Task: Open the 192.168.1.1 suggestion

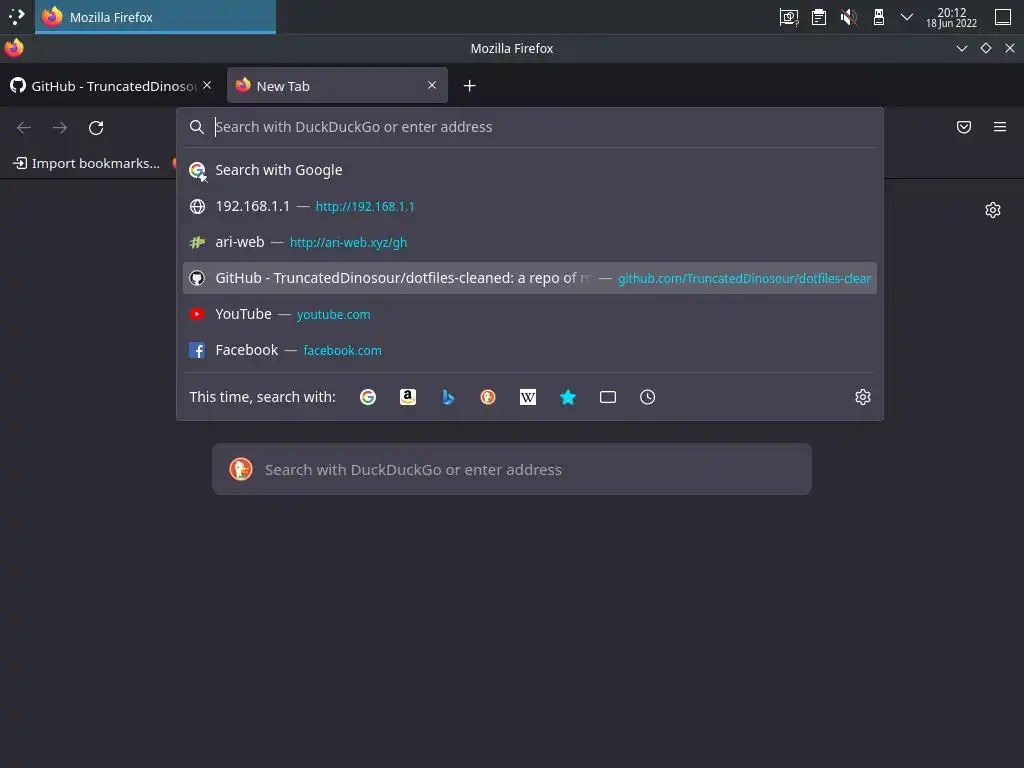Action: tap(530, 206)
